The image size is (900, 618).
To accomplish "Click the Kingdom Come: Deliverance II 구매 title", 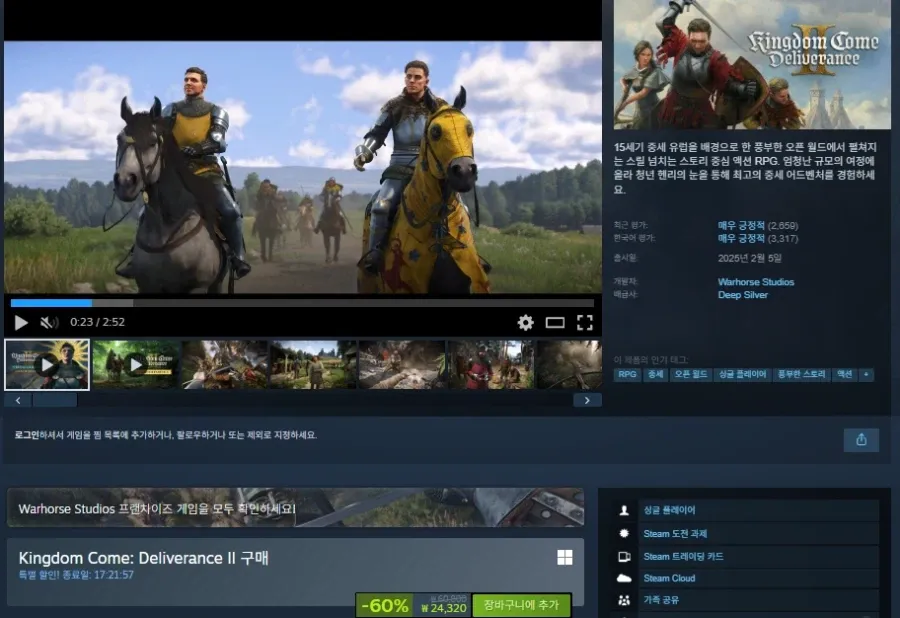I will tap(143, 558).
